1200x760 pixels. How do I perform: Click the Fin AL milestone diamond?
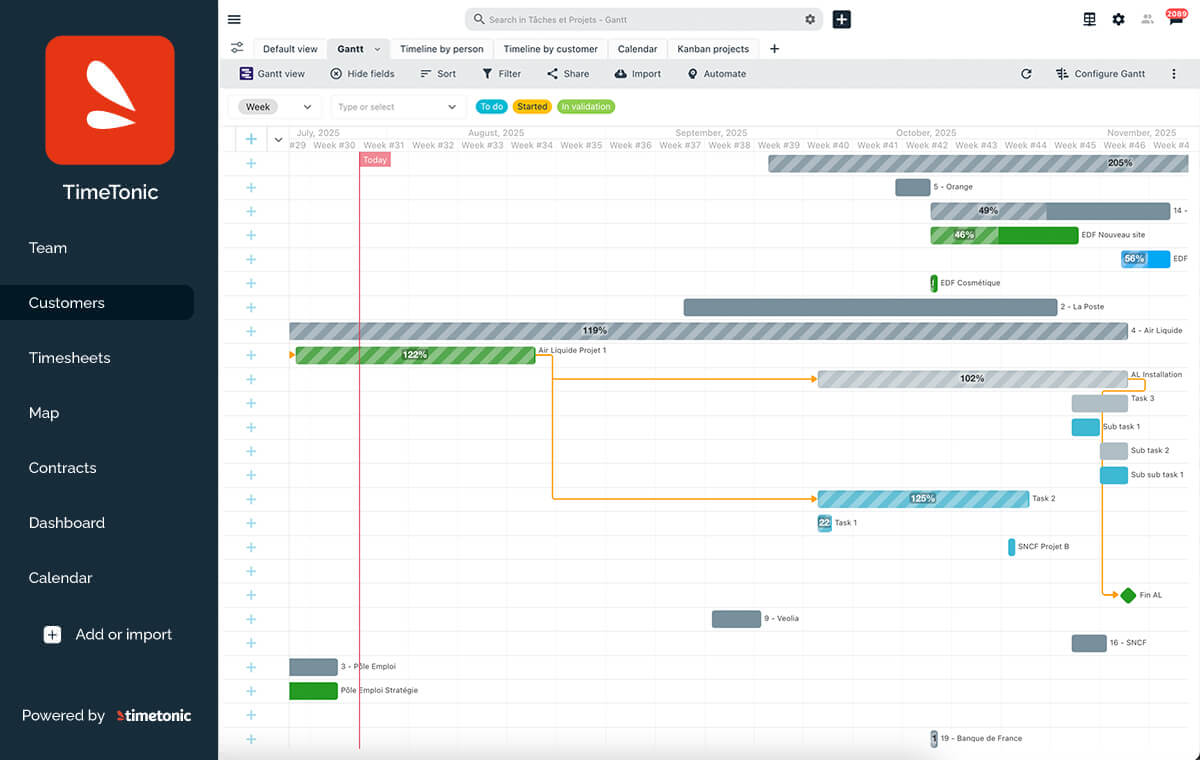coord(1128,595)
